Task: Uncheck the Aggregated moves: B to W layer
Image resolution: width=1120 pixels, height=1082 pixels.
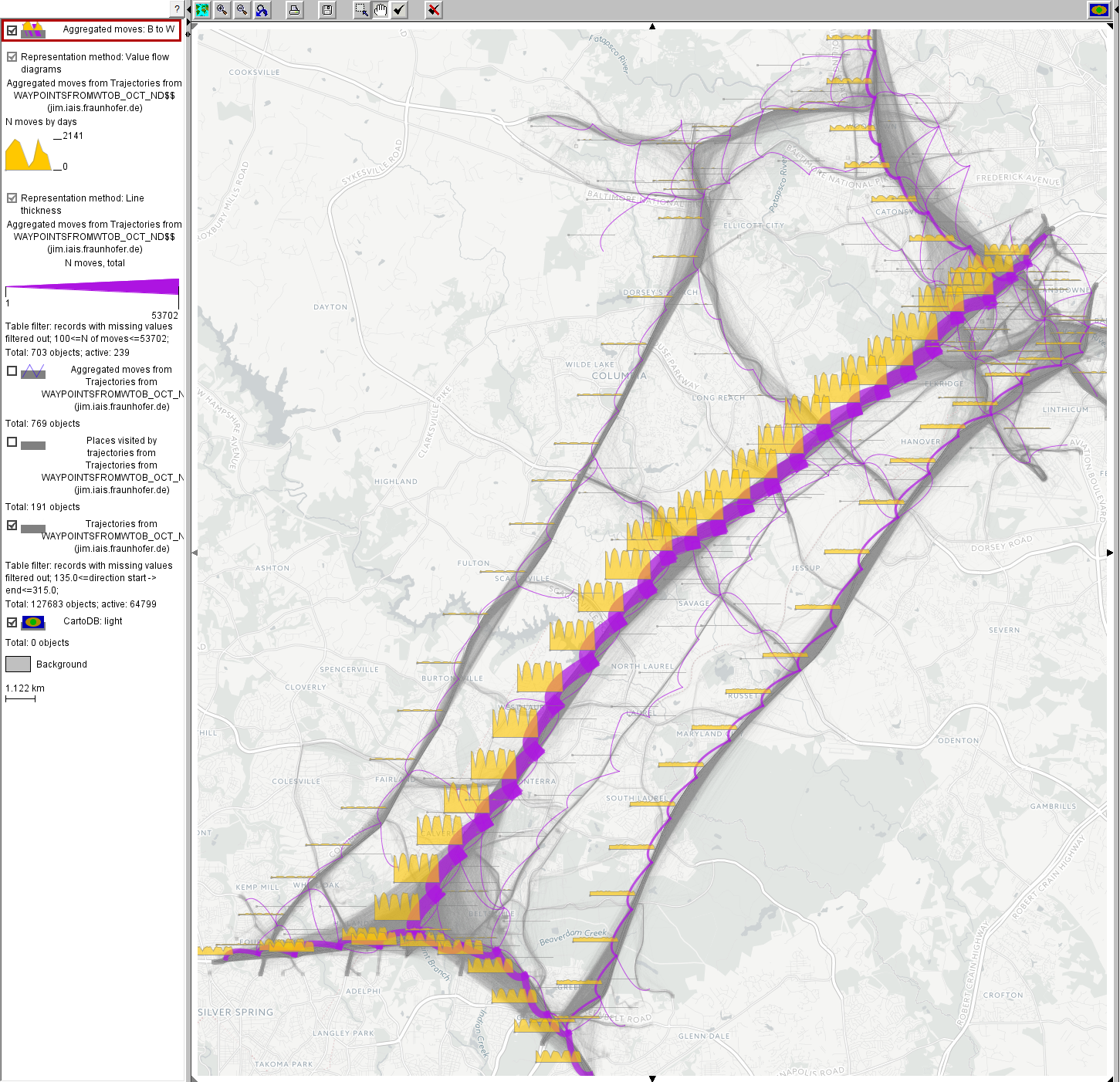Action: (x=12, y=31)
